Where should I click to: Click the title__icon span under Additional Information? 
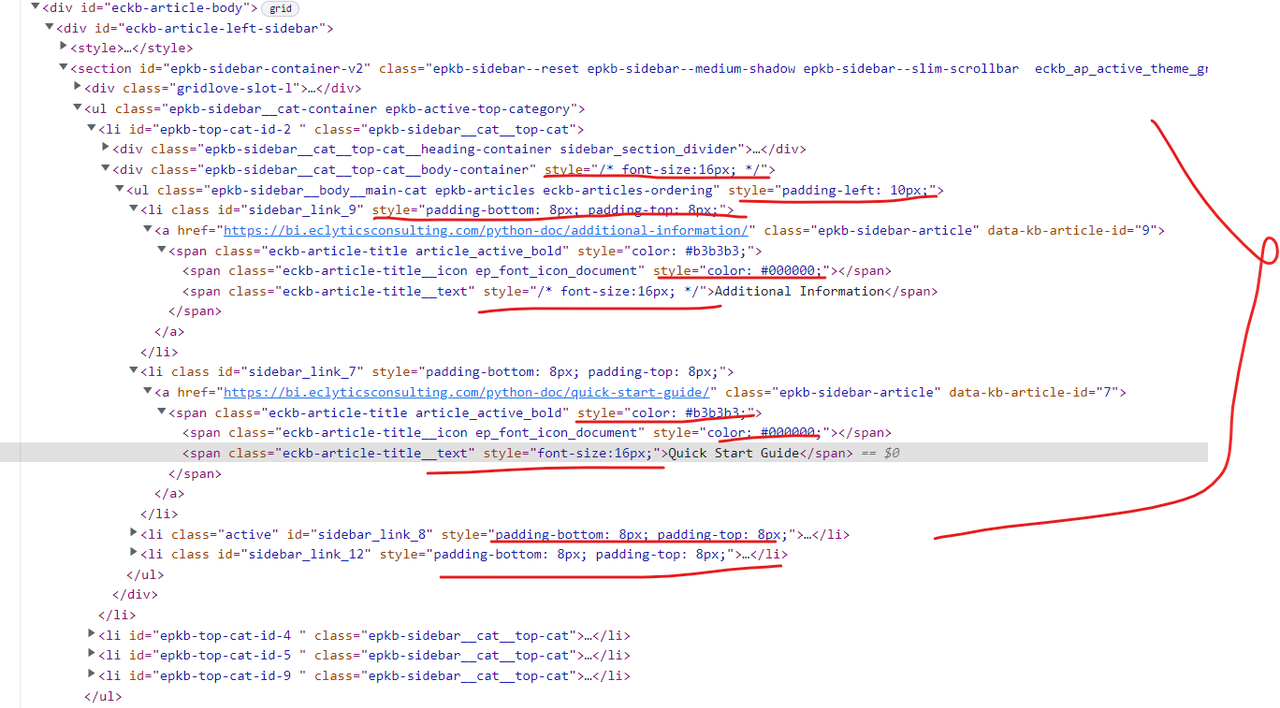[536, 271]
